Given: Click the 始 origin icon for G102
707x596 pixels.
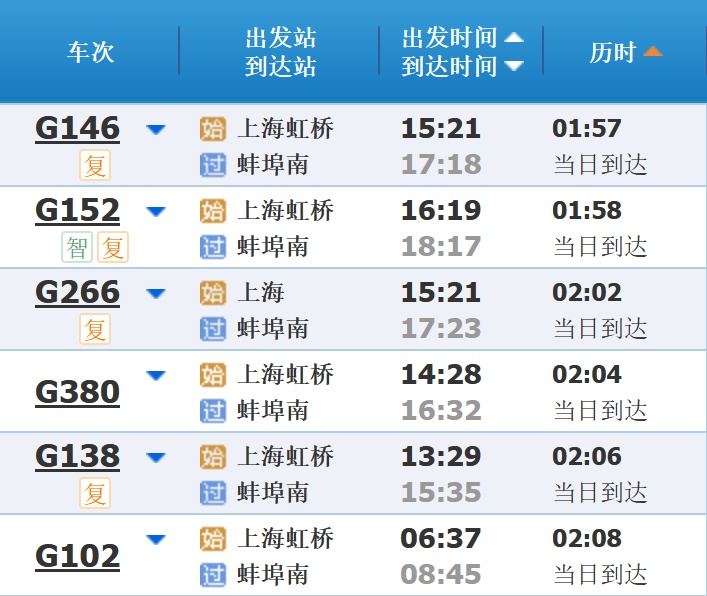Looking at the screenshot, I should [213, 539].
